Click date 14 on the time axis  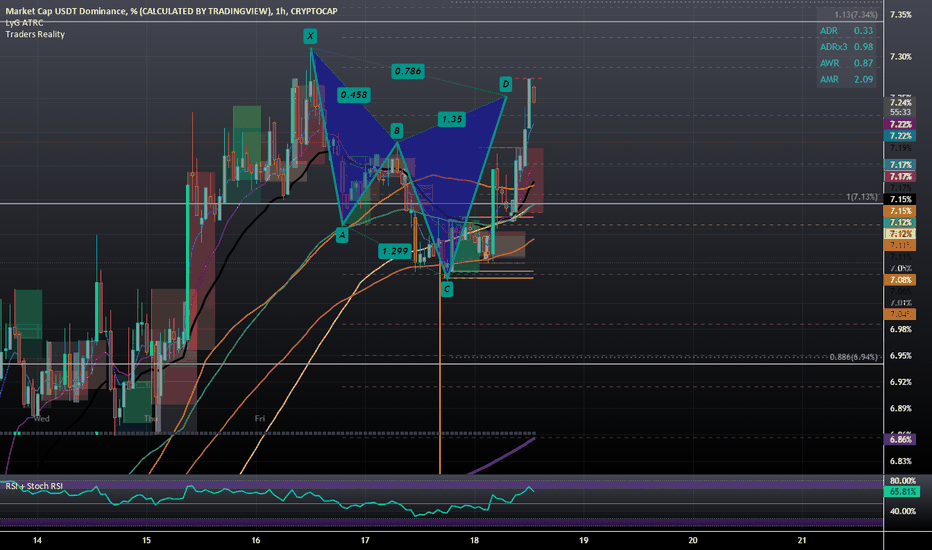click(37, 540)
